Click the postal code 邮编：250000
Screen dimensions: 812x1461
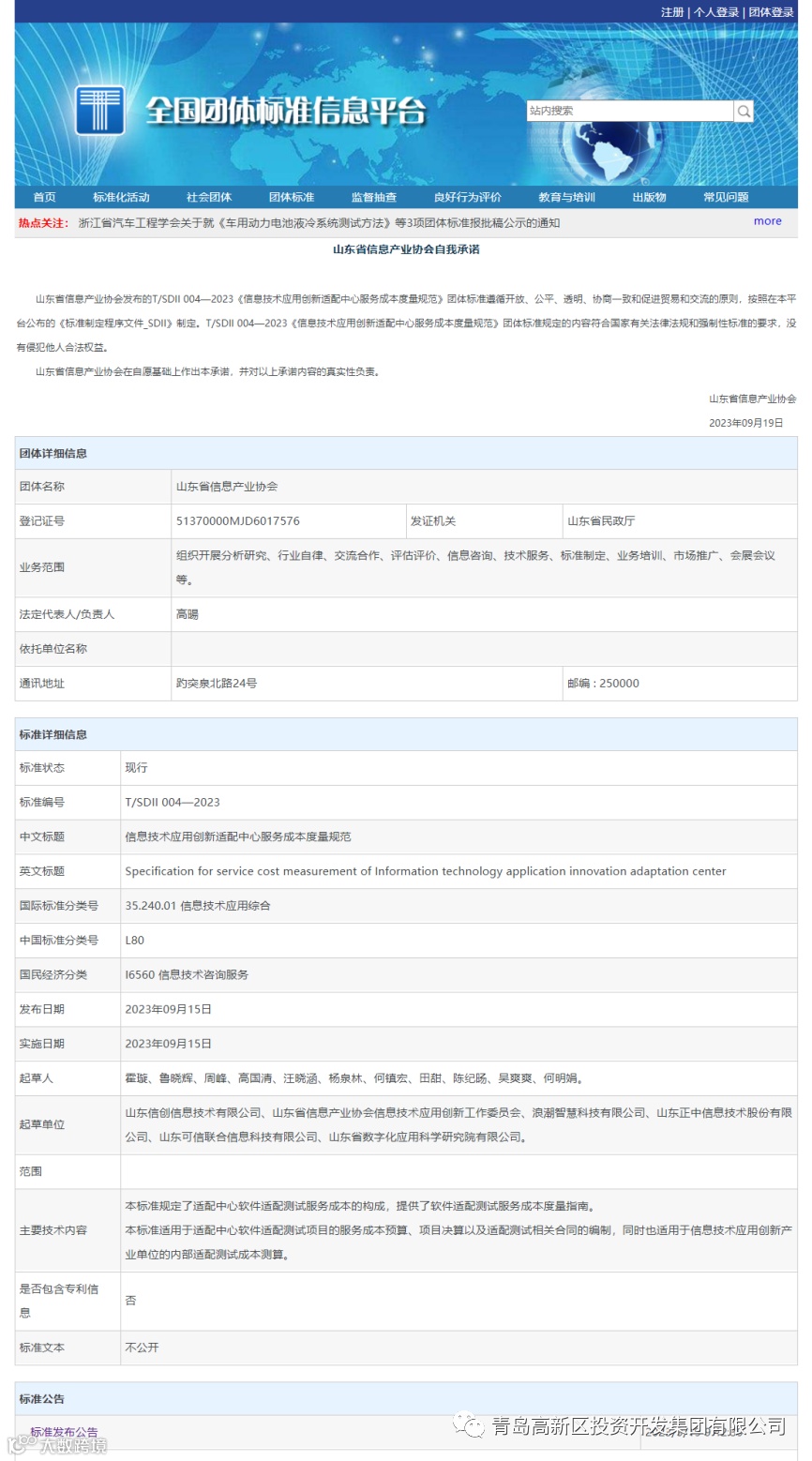point(603,684)
